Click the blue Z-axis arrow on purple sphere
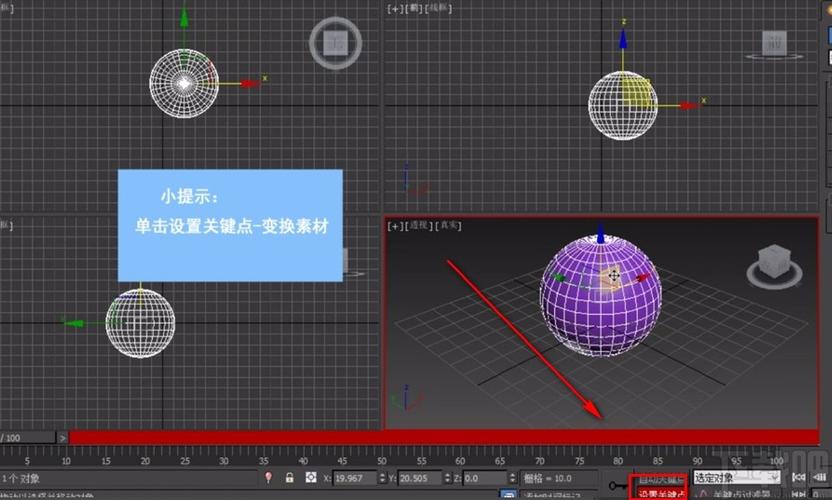 pos(601,234)
